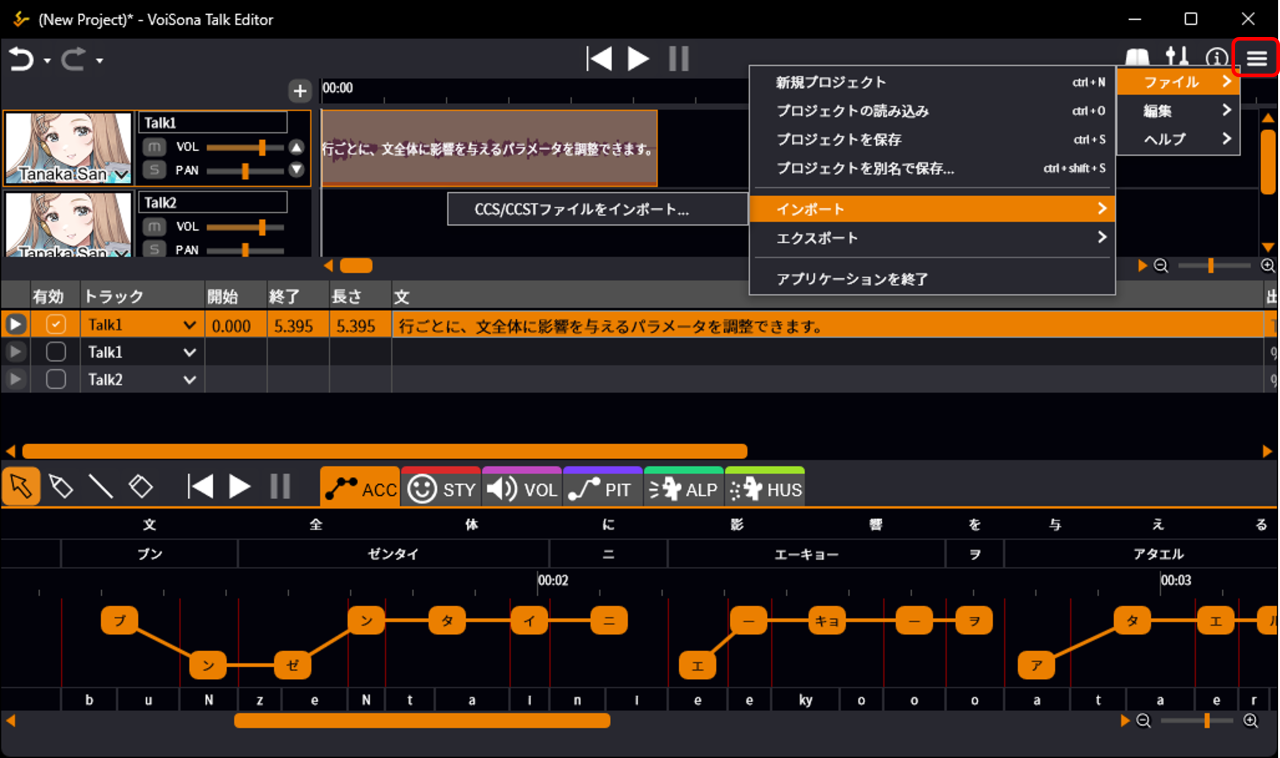Open the mixer sliders icon
1280x758 pixels.
tap(1178, 59)
